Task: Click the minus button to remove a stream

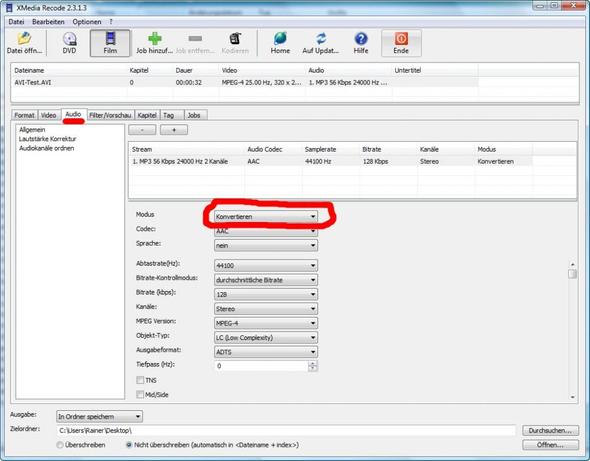Action: [x=142, y=130]
